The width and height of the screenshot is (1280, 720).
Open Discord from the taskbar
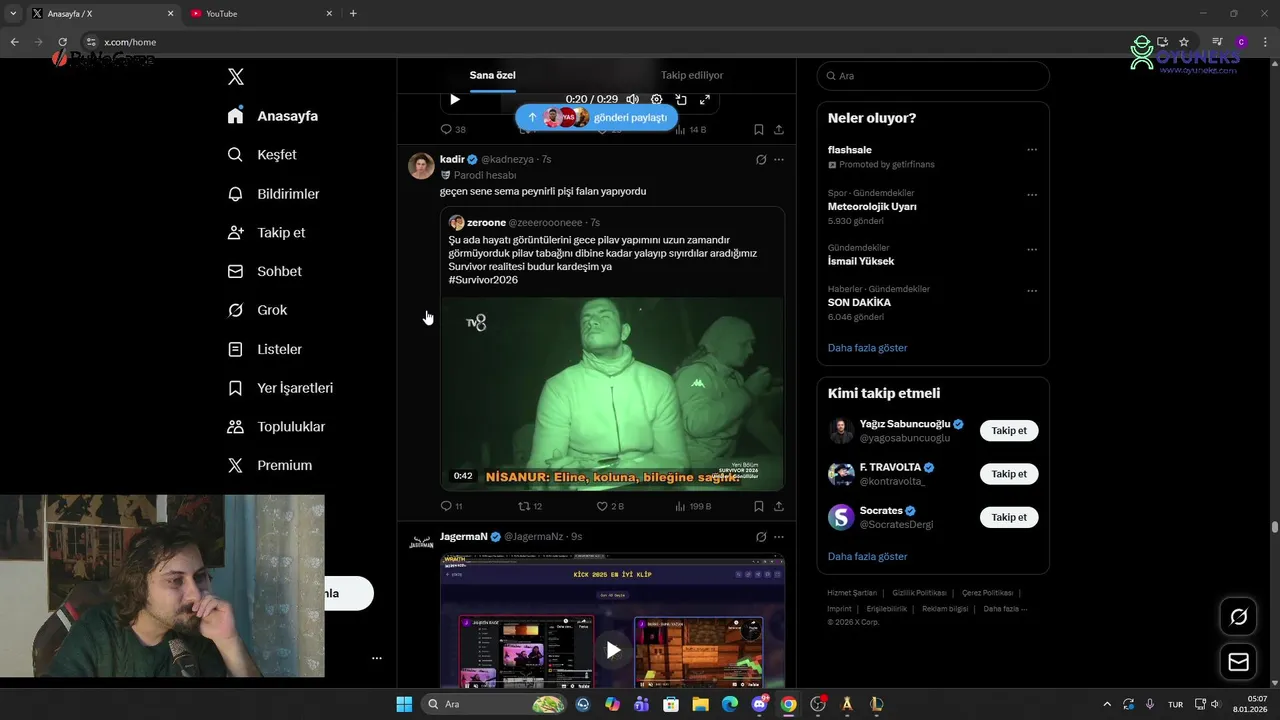(x=759, y=704)
